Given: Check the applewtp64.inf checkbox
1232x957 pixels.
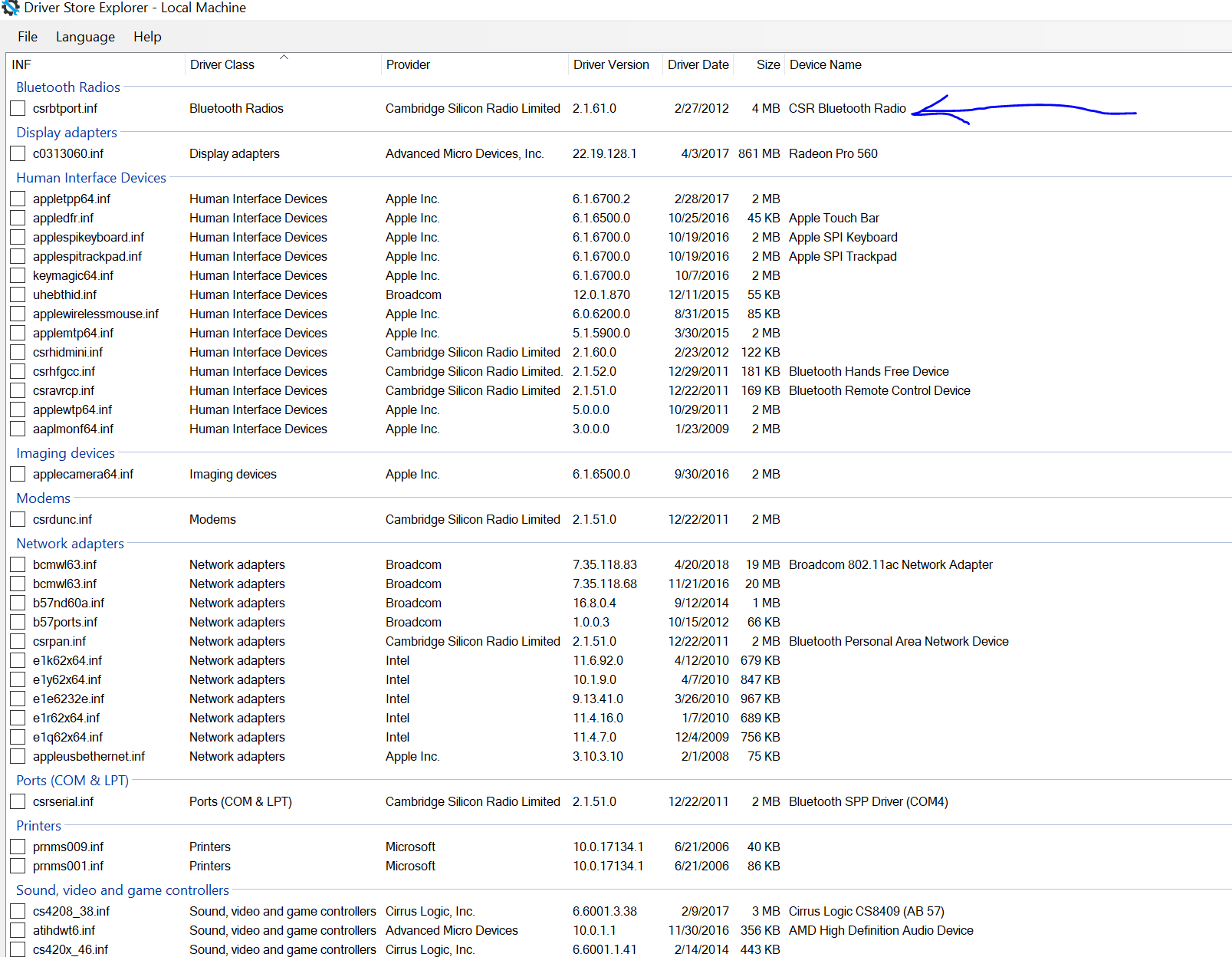Looking at the screenshot, I should coord(18,410).
